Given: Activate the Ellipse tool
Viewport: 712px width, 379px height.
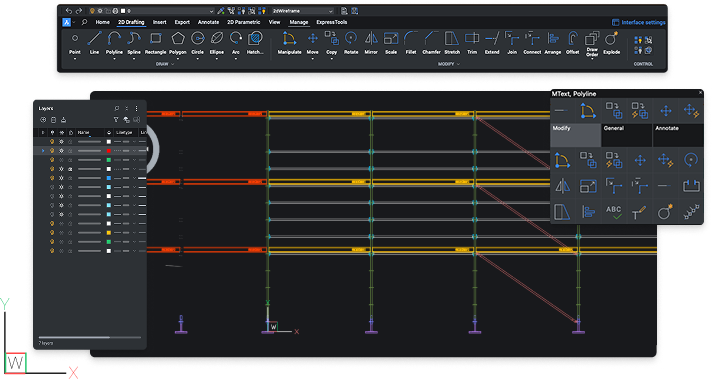Looking at the screenshot, I should [x=217, y=43].
